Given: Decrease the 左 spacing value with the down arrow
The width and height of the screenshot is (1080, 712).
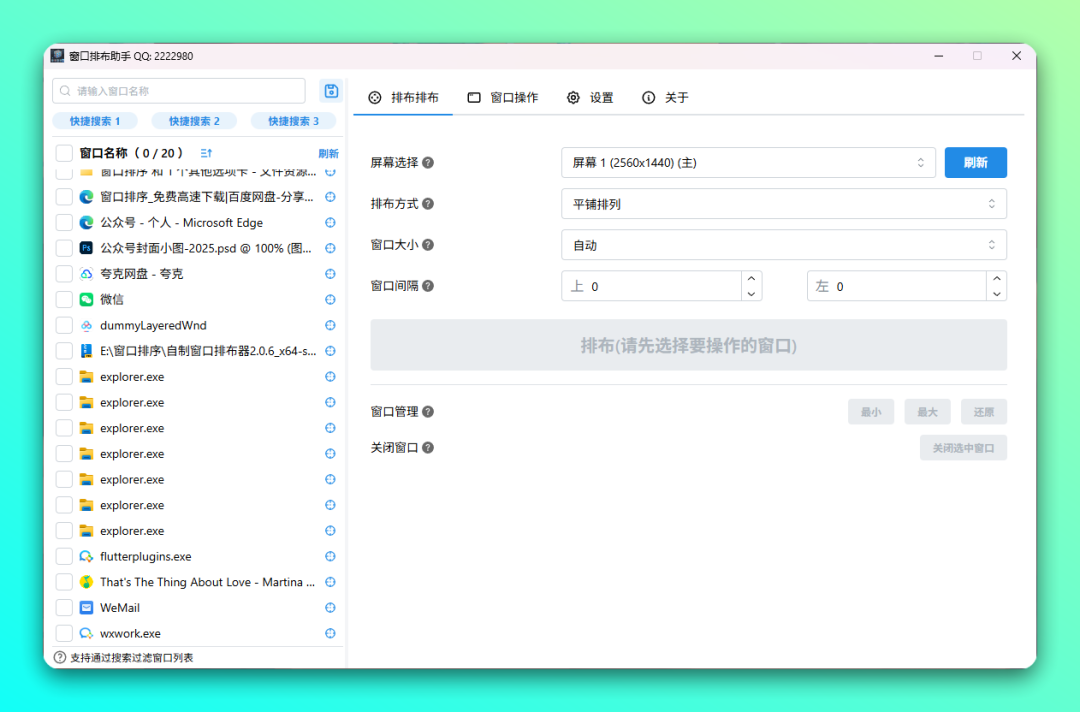Looking at the screenshot, I should point(997,294).
